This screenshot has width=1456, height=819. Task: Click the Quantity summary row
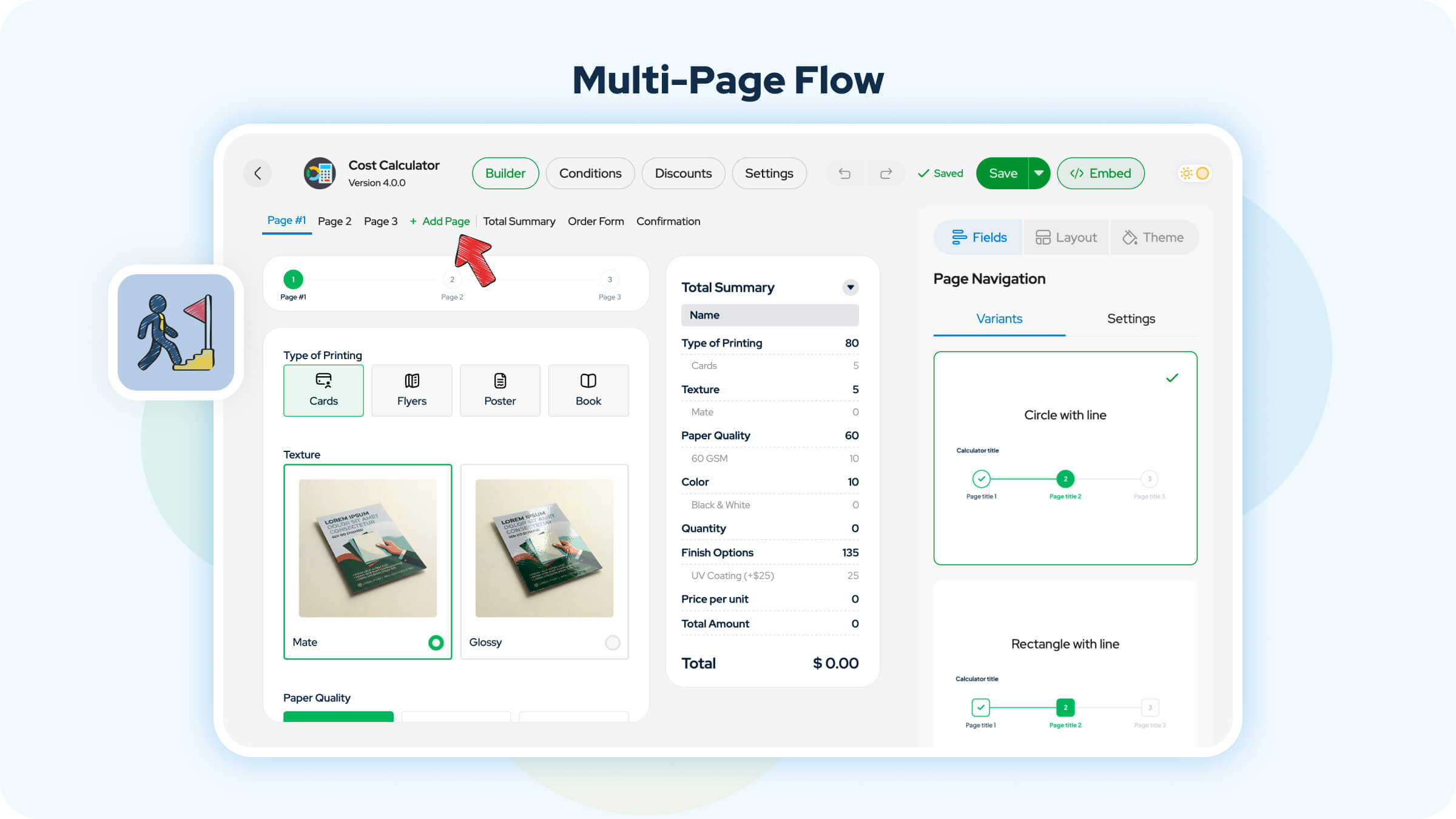(x=770, y=528)
